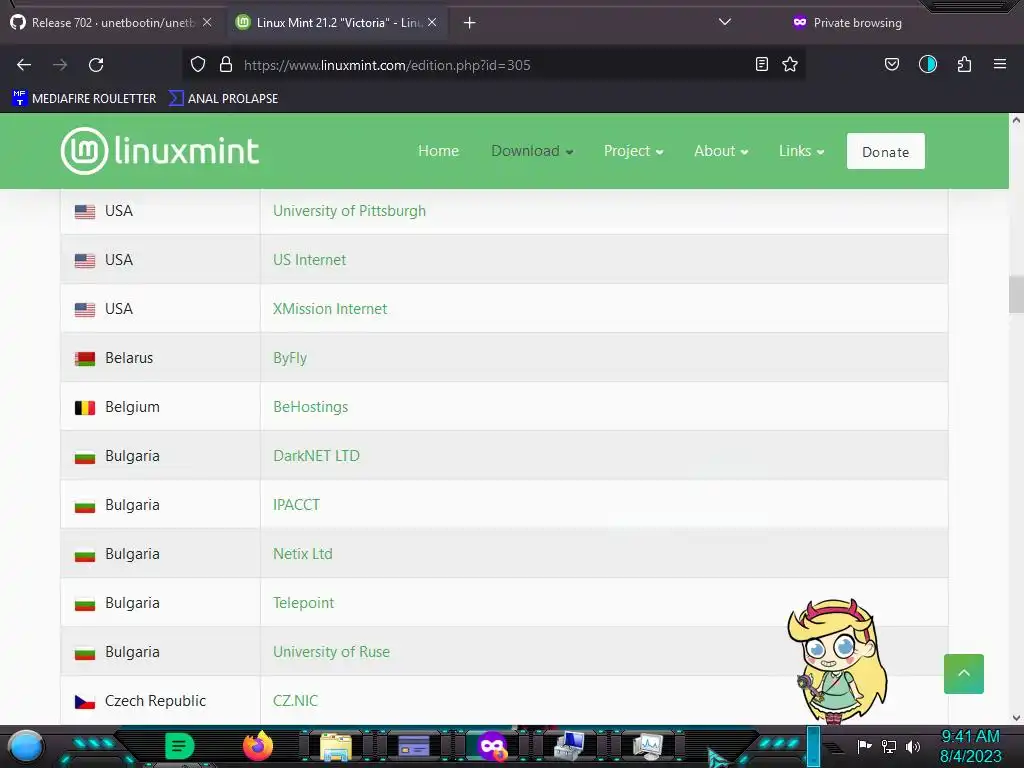Open the list all tabs dropdown

[724, 22]
